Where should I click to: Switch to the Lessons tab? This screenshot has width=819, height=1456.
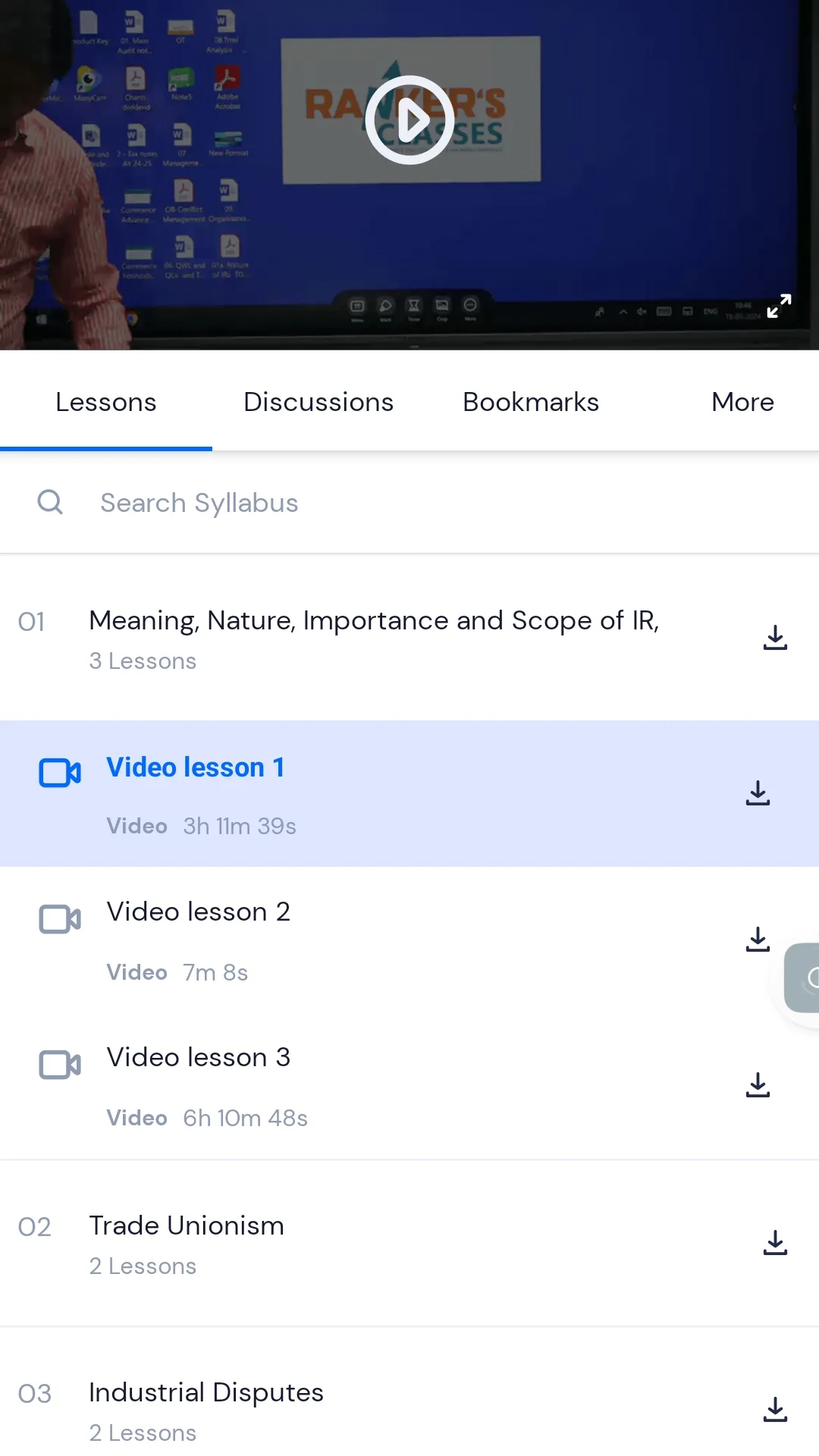coord(106,402)
